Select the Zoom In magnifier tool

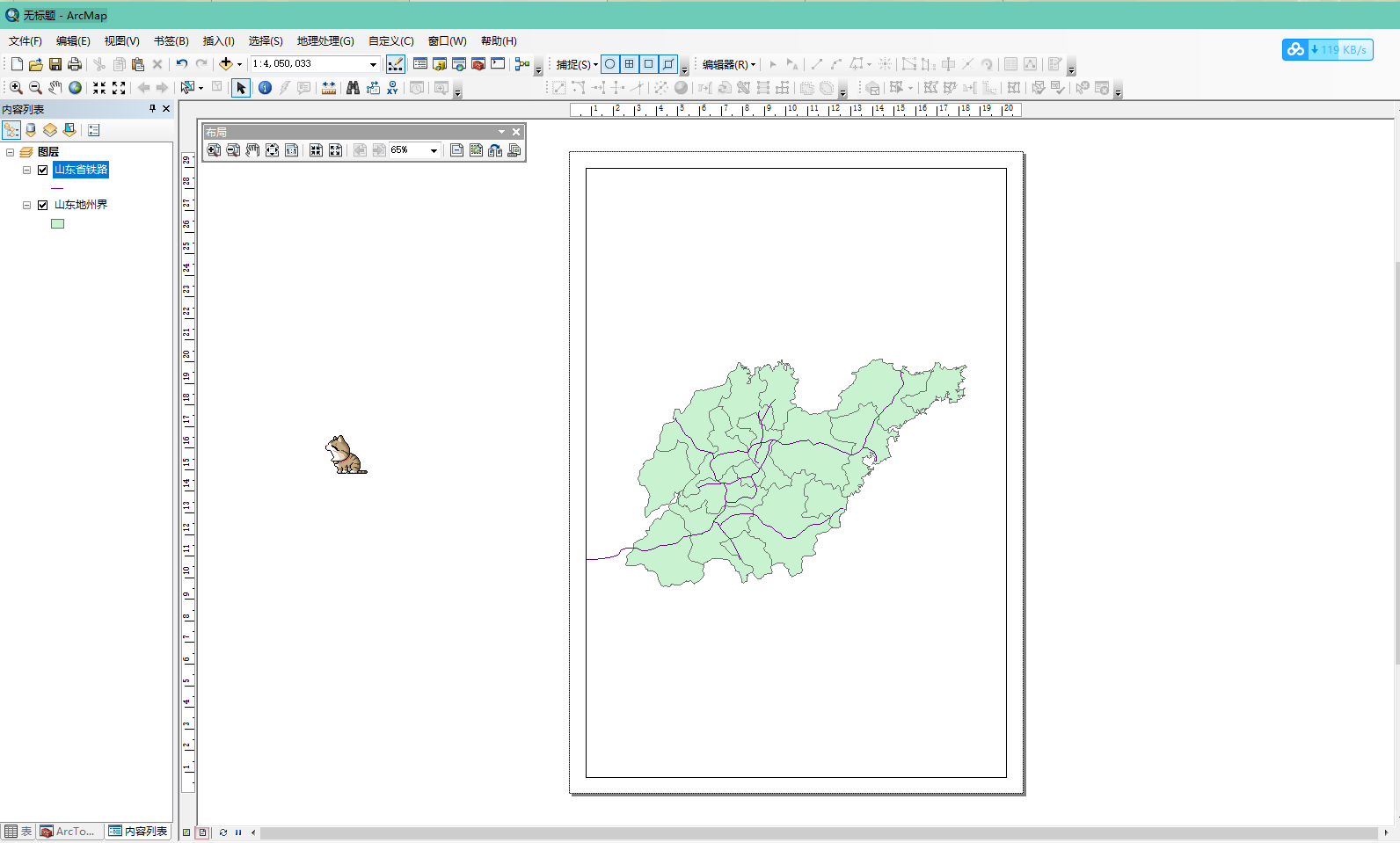pos(16,88)
